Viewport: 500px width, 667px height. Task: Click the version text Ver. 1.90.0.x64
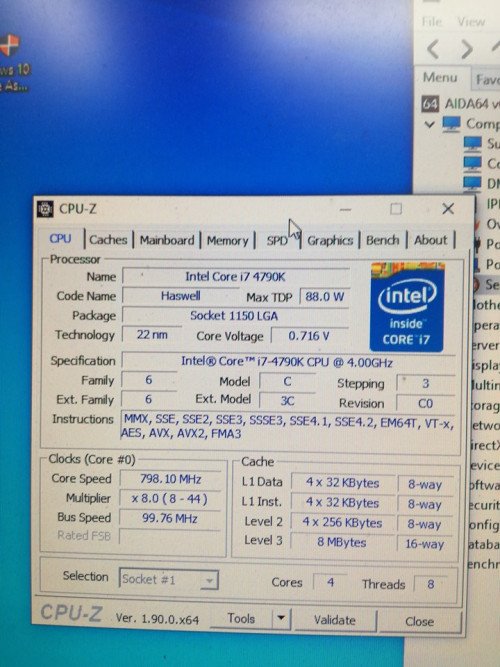click(x=157, y=619)
